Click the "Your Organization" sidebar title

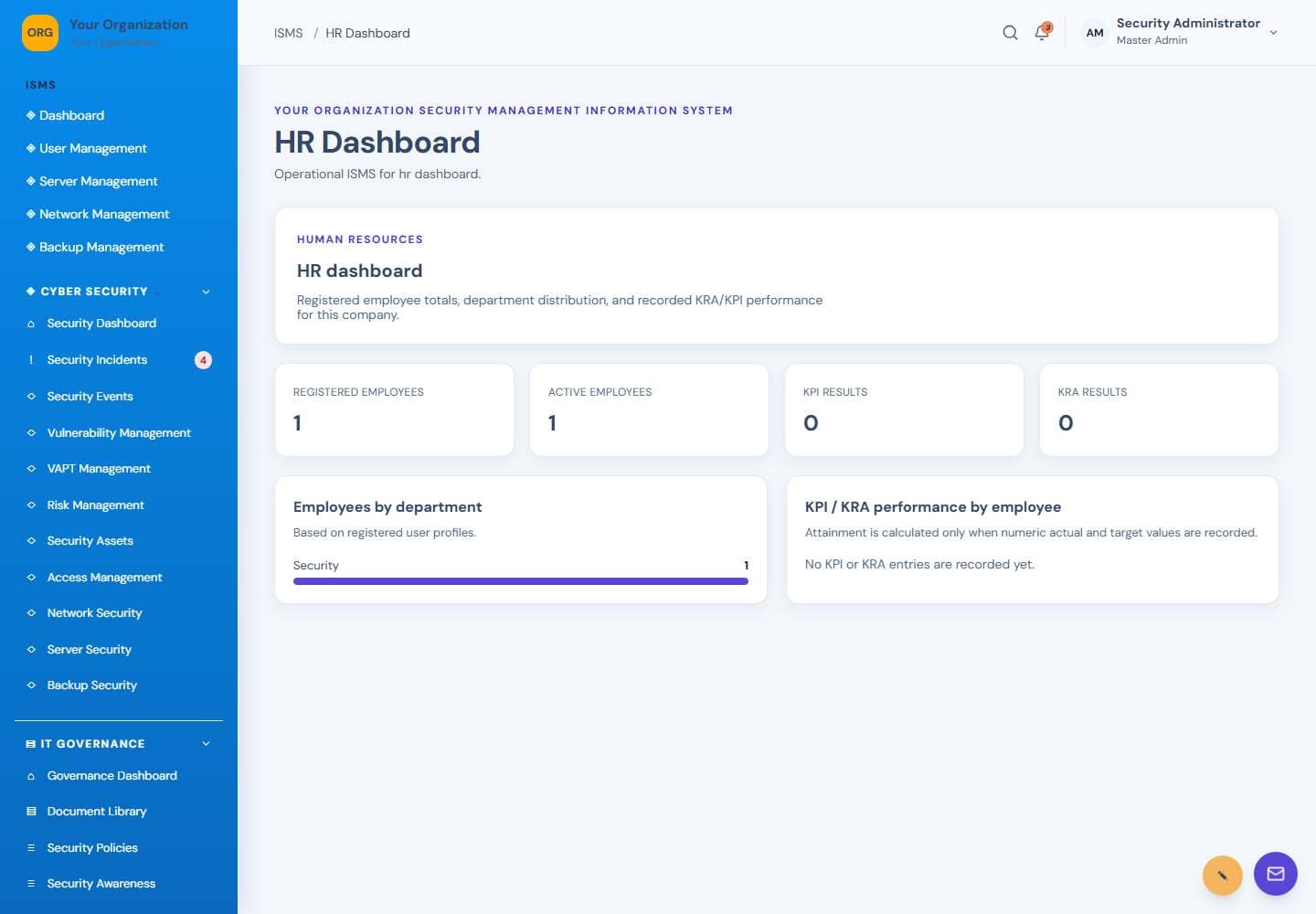129,25
